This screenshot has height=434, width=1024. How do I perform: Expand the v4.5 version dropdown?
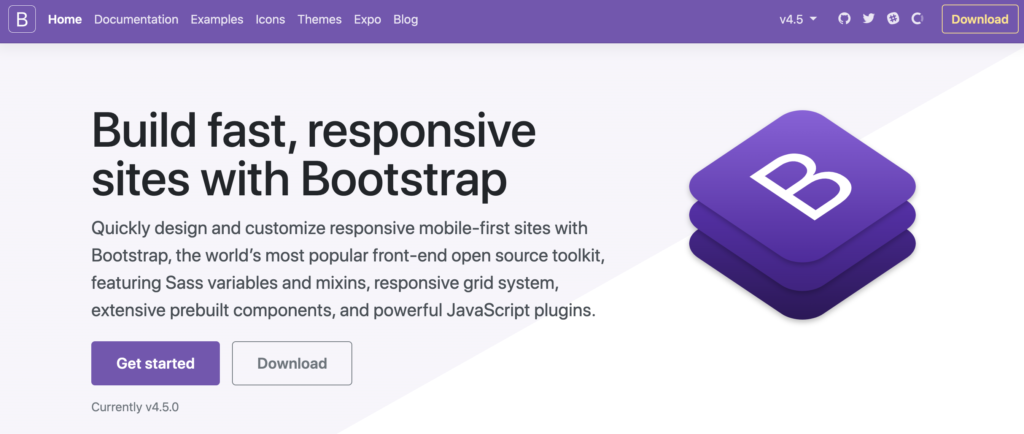pyautogui.click(x=798, y=20)
